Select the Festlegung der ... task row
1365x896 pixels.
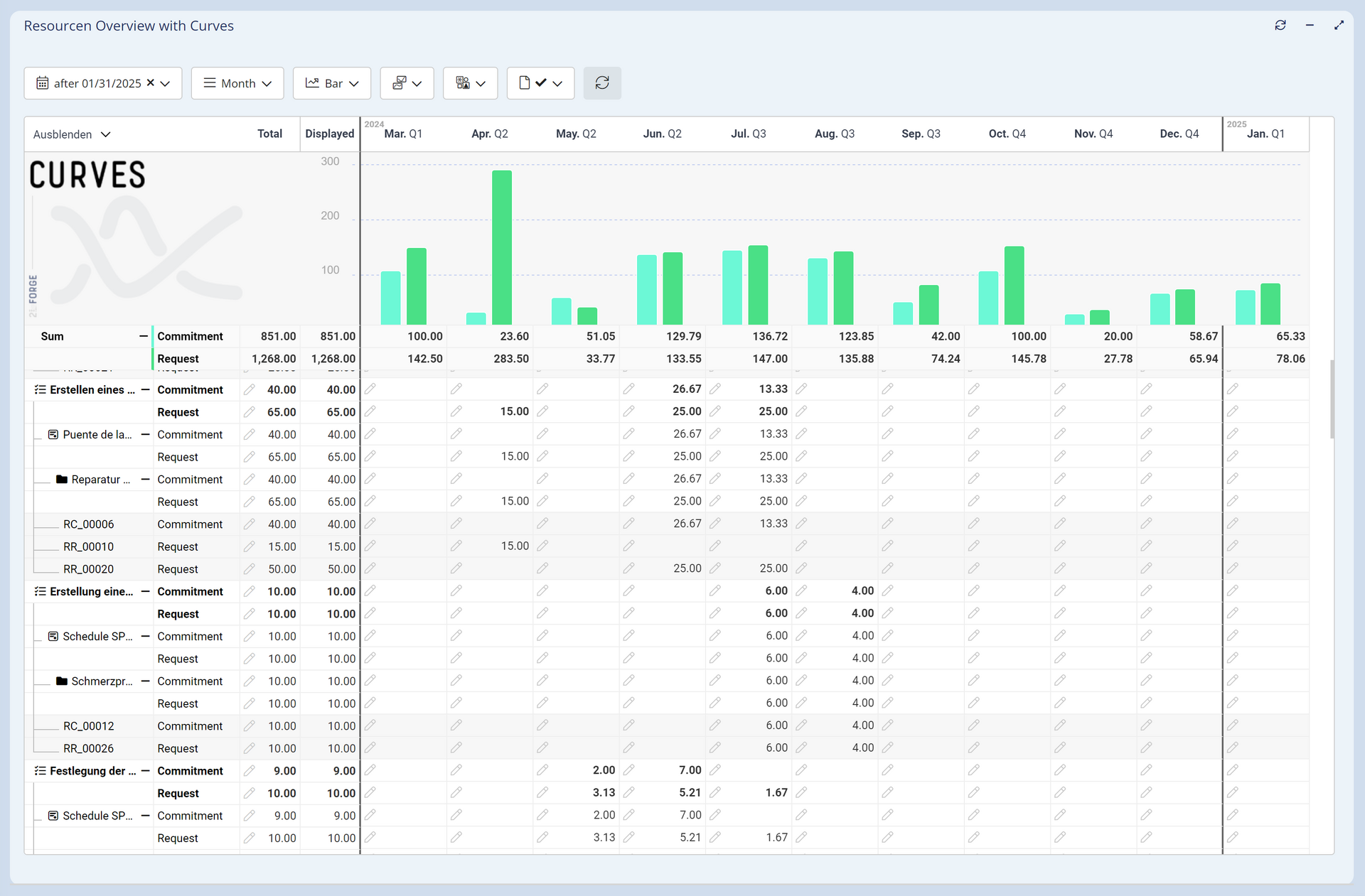(92, 771)
